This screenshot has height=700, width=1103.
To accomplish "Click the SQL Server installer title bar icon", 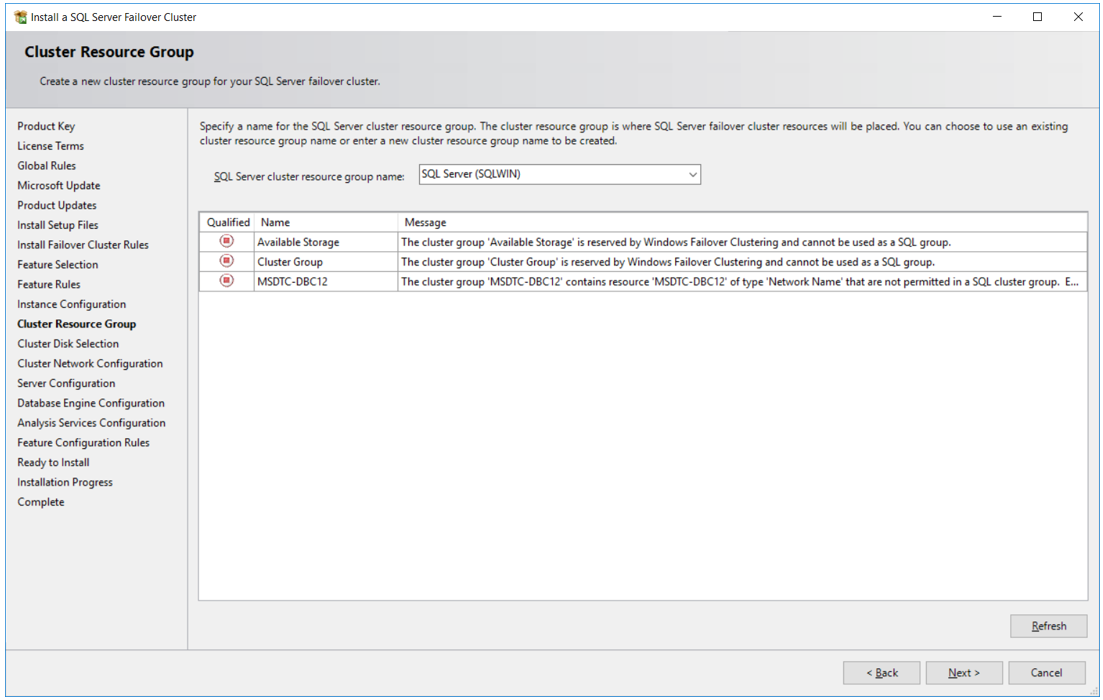I will click(20, 17).
